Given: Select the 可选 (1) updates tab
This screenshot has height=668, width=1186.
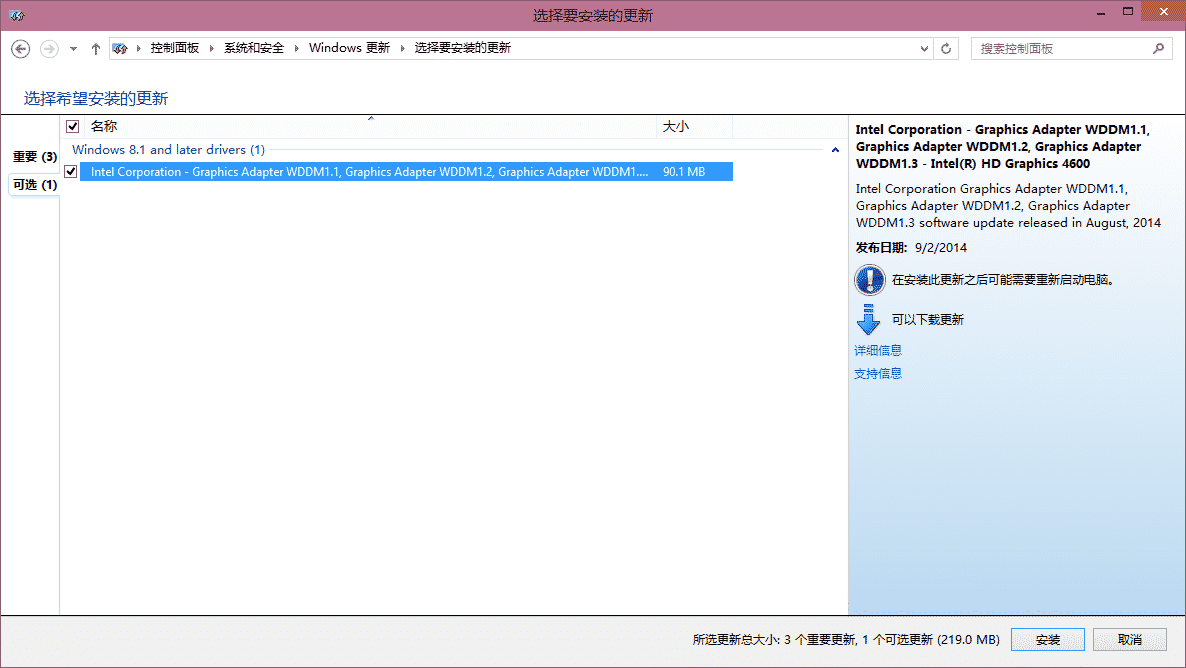Looking at the screenshot, I should 34,185.
